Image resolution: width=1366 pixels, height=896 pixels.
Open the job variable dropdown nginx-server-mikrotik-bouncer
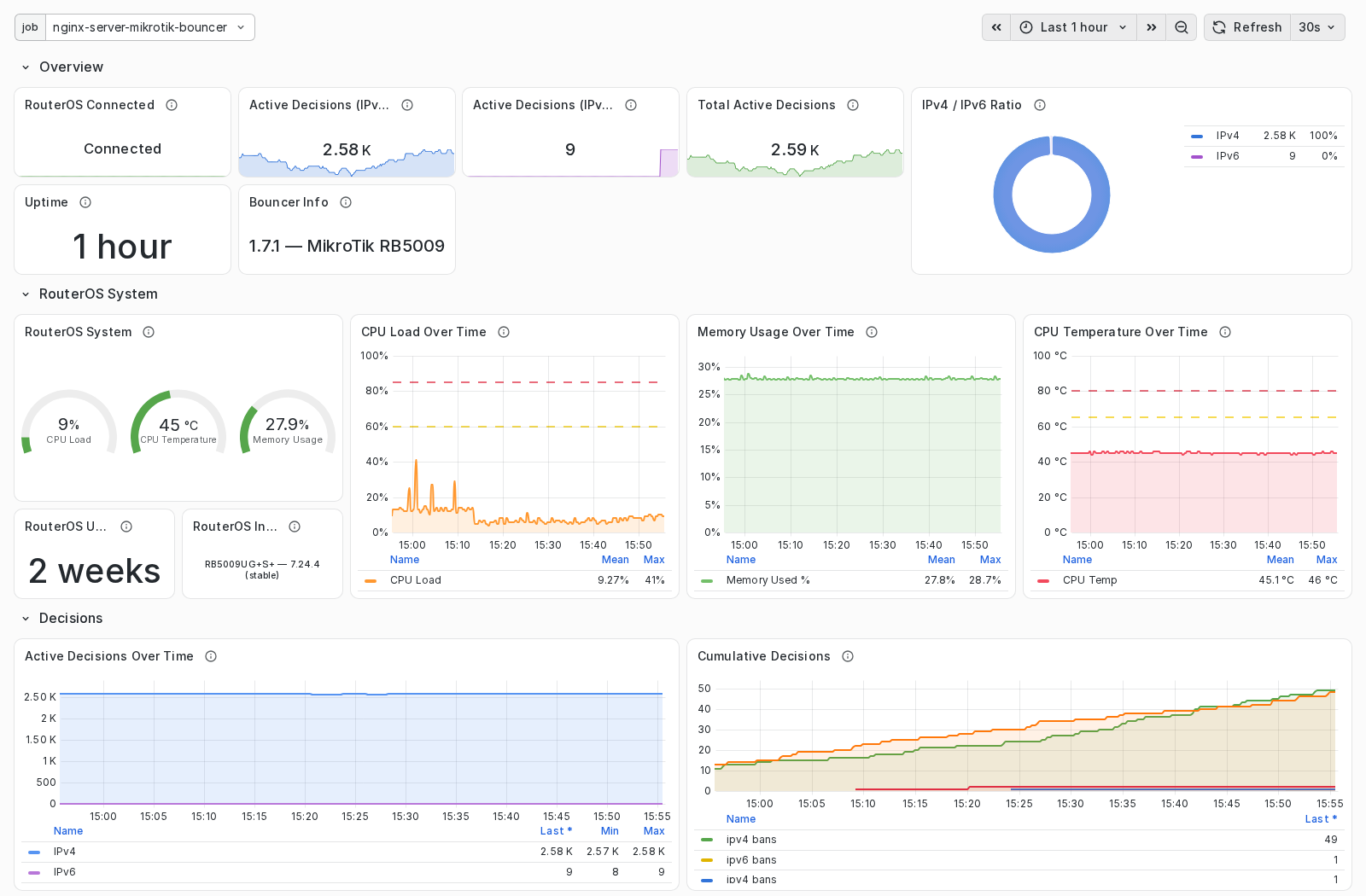[x=149, y=27]
